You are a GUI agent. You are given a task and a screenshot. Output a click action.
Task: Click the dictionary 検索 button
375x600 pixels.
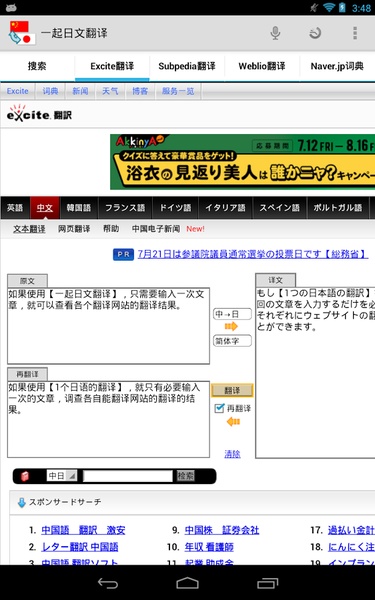click(186, 476)
